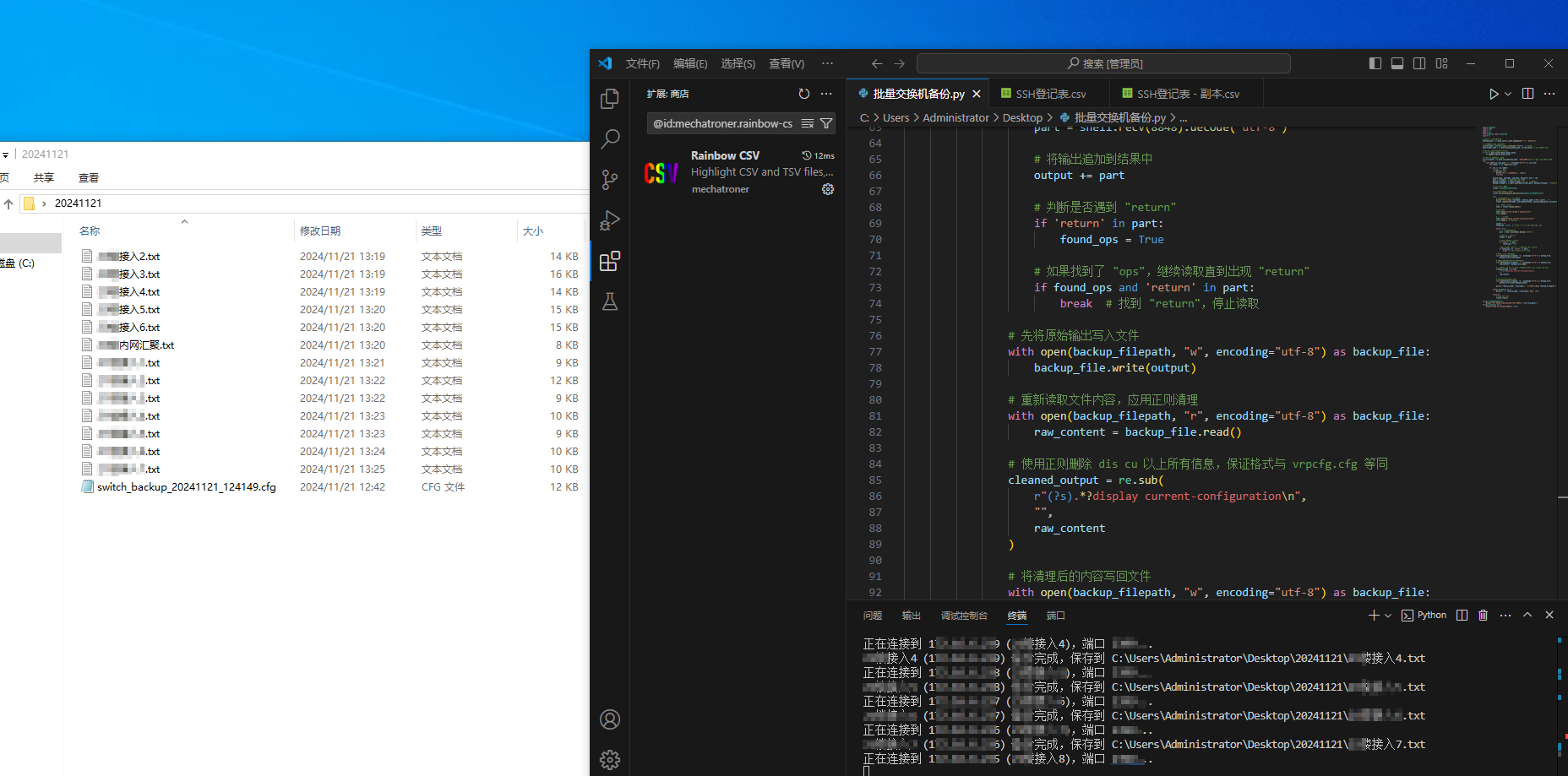Select the 批量交换机备份.py editor tab

pyautogui.click(x=918, y=94)
